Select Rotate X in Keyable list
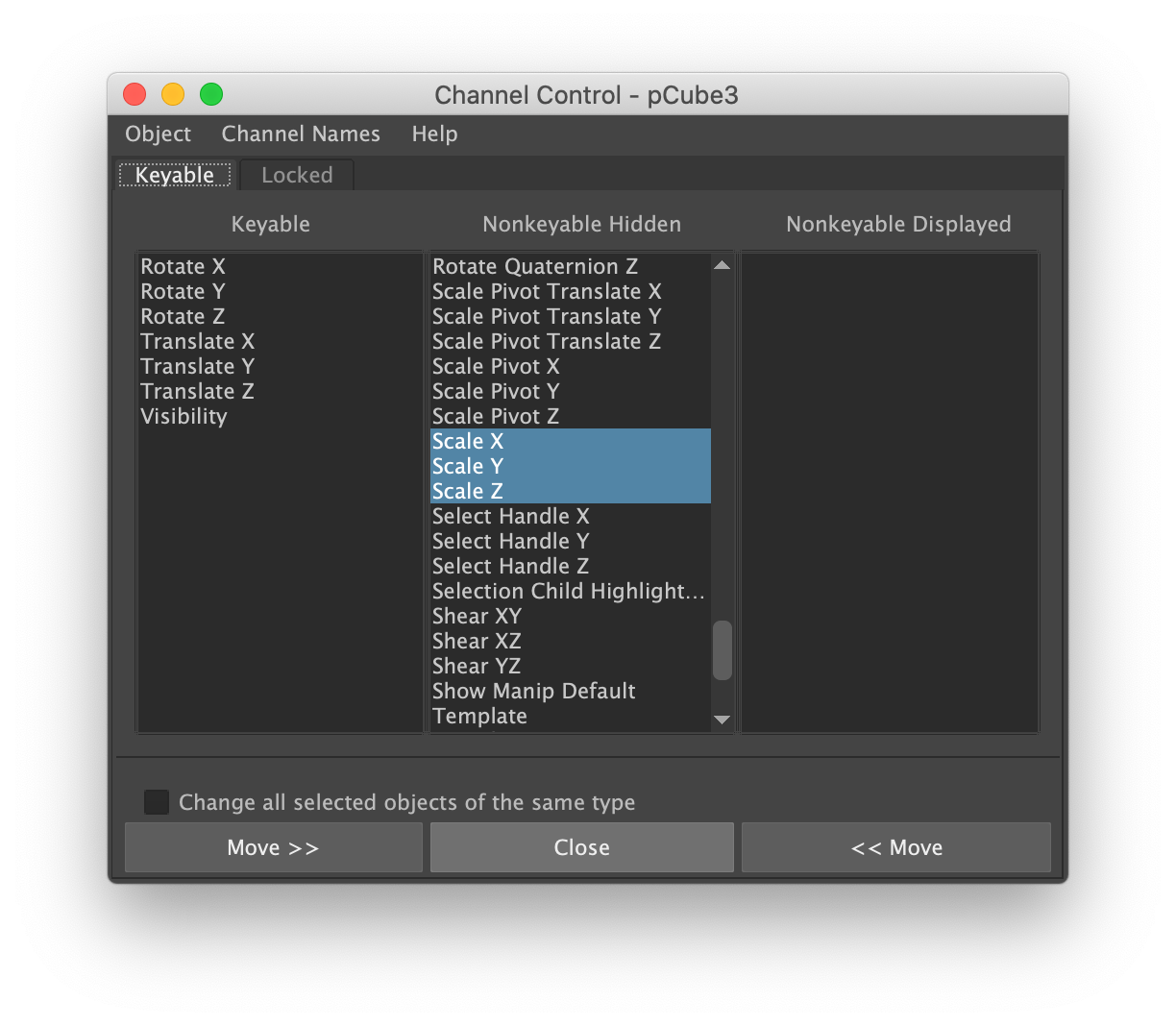Image resolution: width=1176 pixels, height=1026 pixels. [184, 267]
